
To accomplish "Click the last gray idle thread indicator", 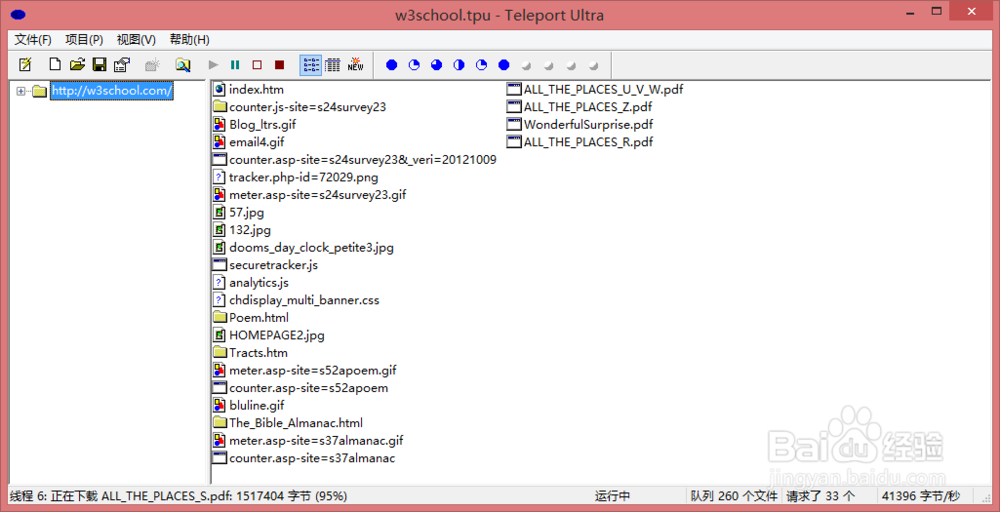I will (x=594, y=65).
